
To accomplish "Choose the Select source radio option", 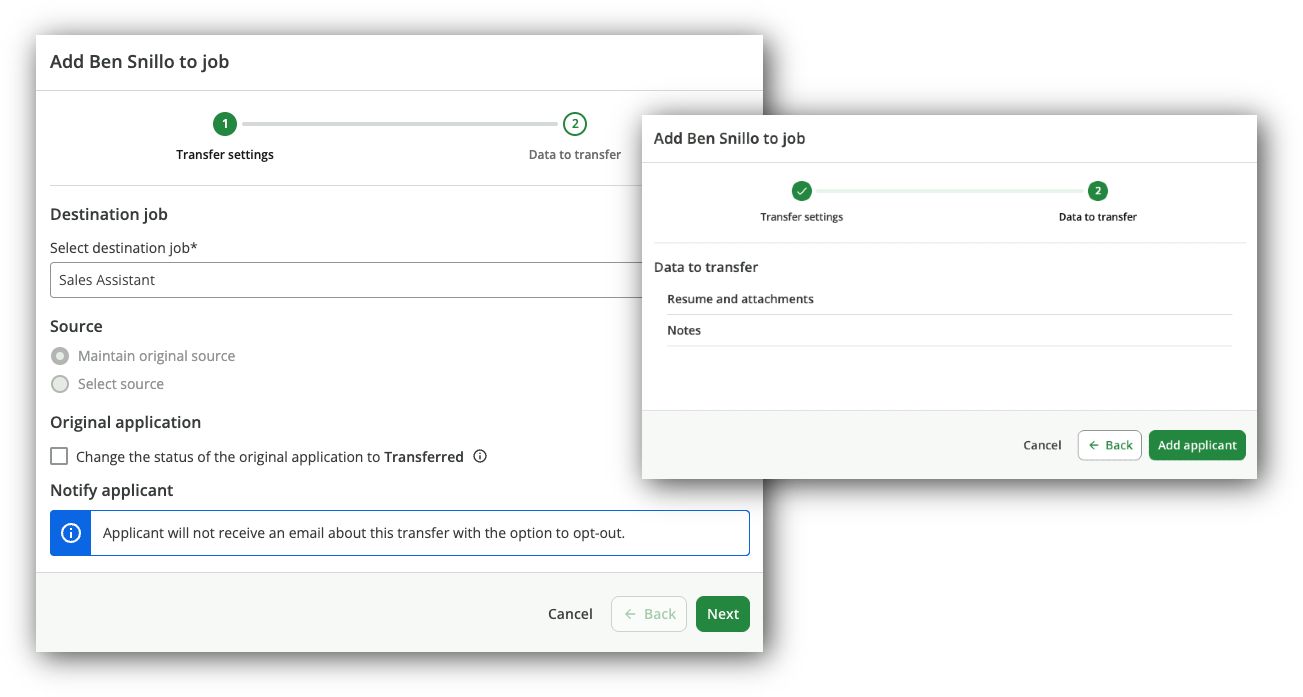I will click(x=61, y=384).
